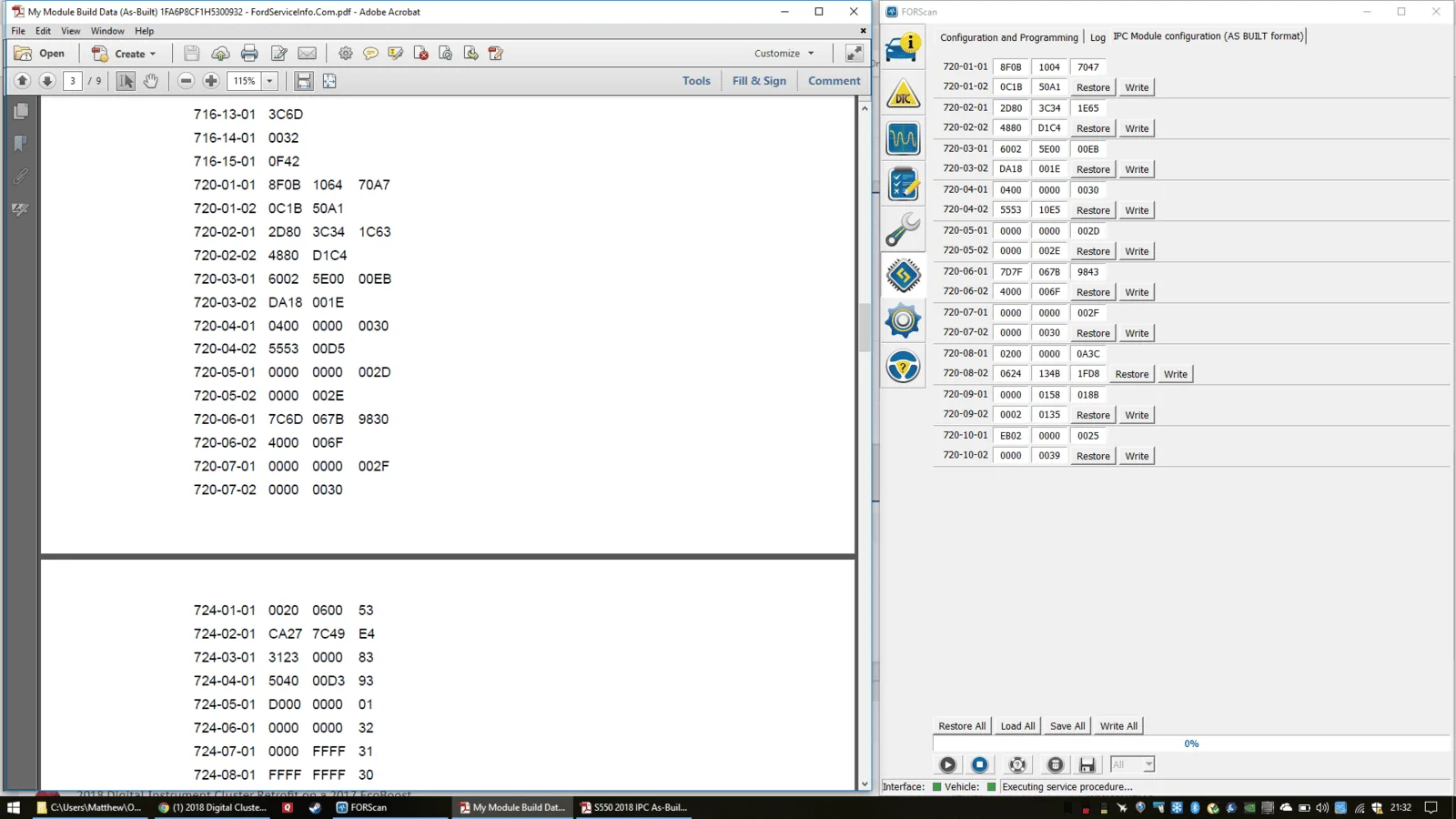This screenshot has height=819, width=1456.
Task: Expand the Create dropdown arrow
Action: (x=153, y=54)
